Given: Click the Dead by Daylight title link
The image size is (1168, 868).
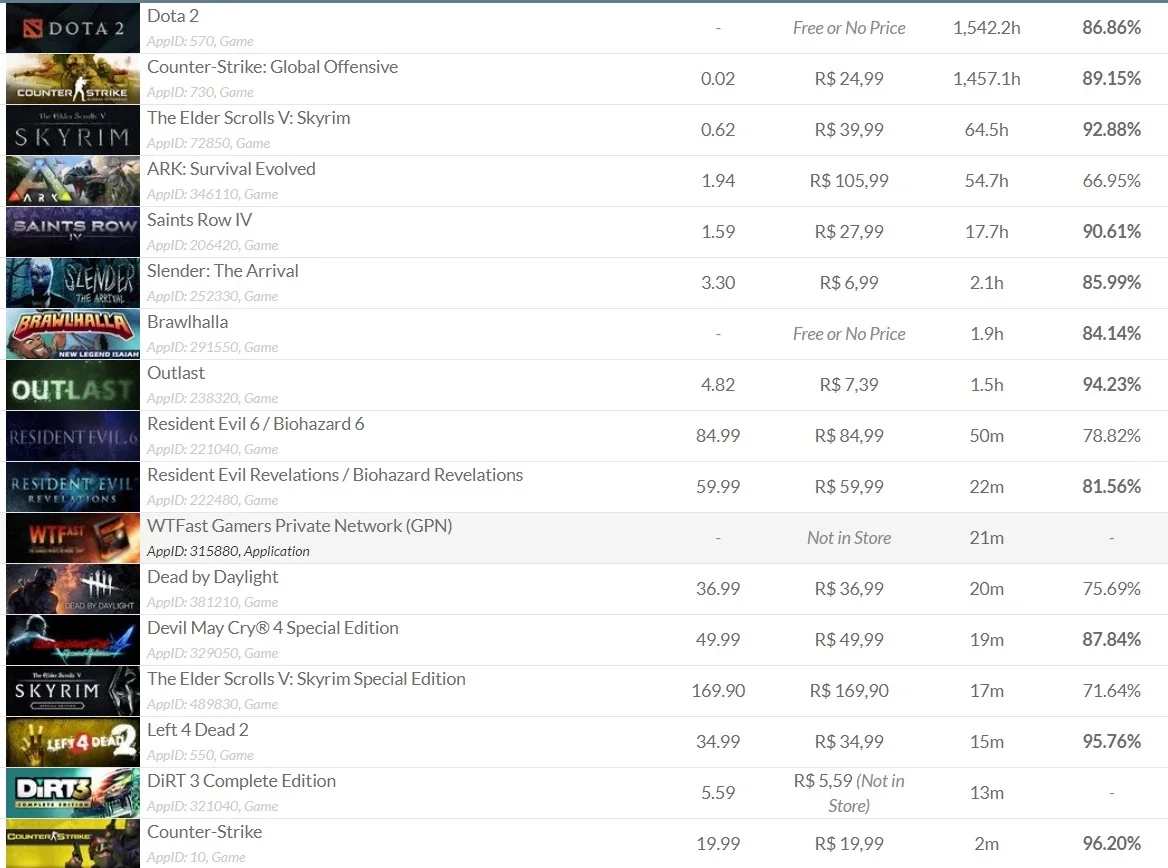Looking at the screenshot, I should tap(212, 577).
